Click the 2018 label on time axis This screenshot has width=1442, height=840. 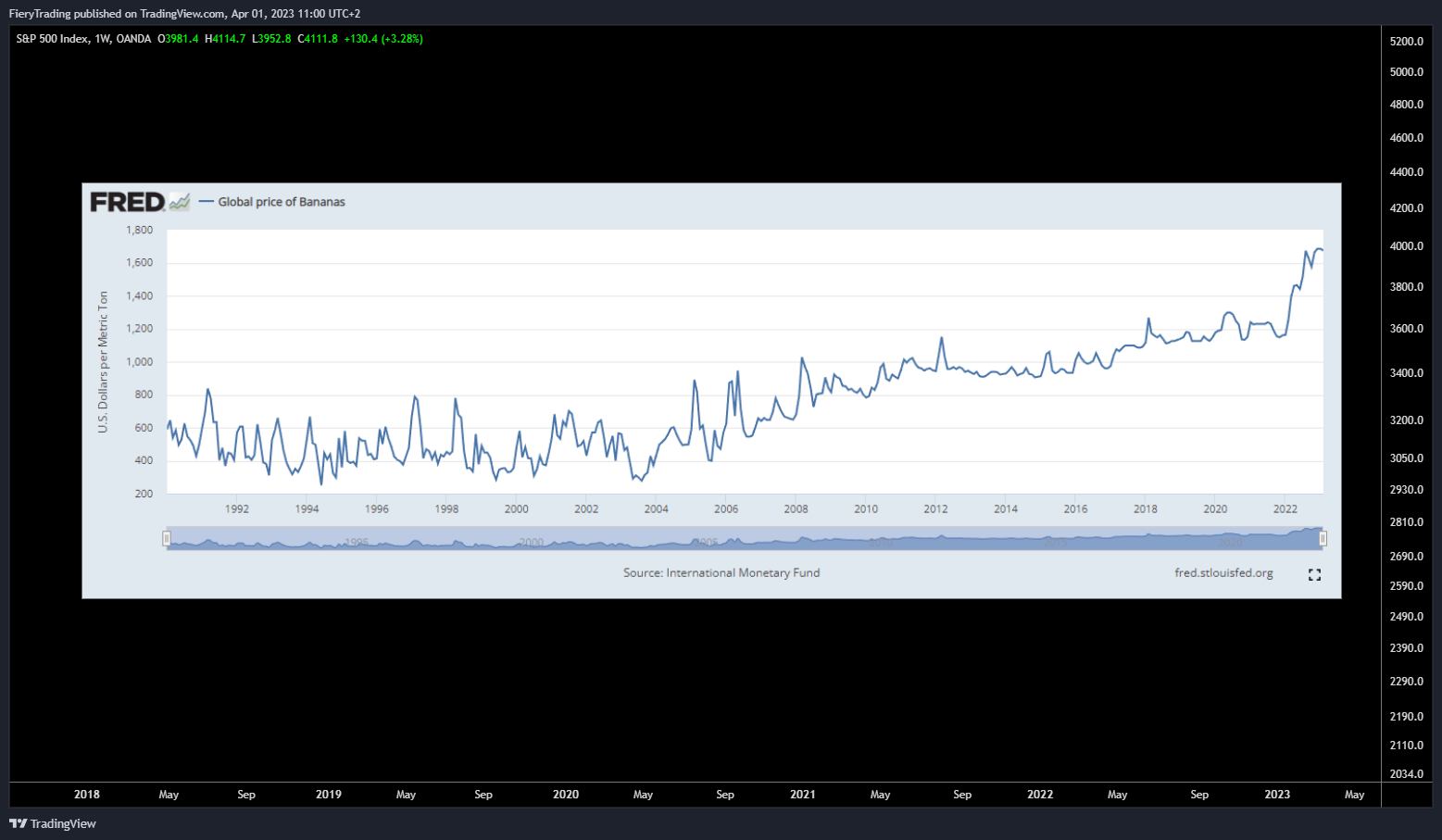pos(87,795)
